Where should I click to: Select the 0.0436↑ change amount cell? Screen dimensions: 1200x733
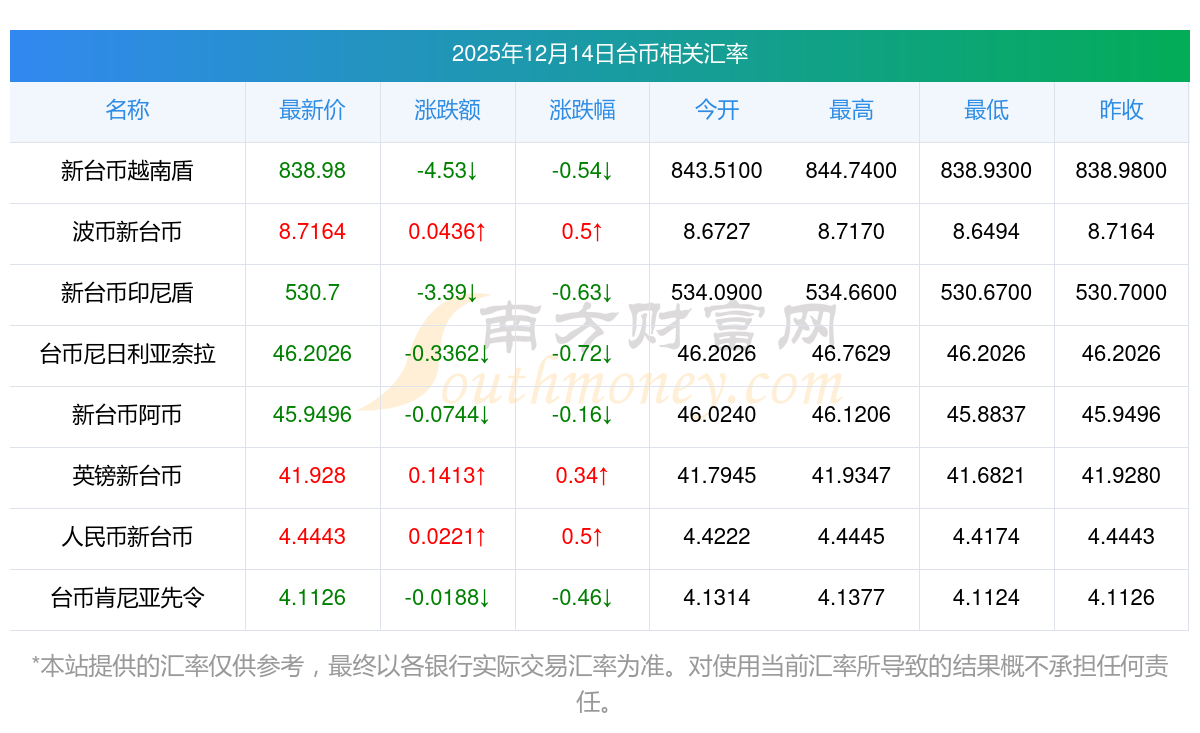[447, 232]
